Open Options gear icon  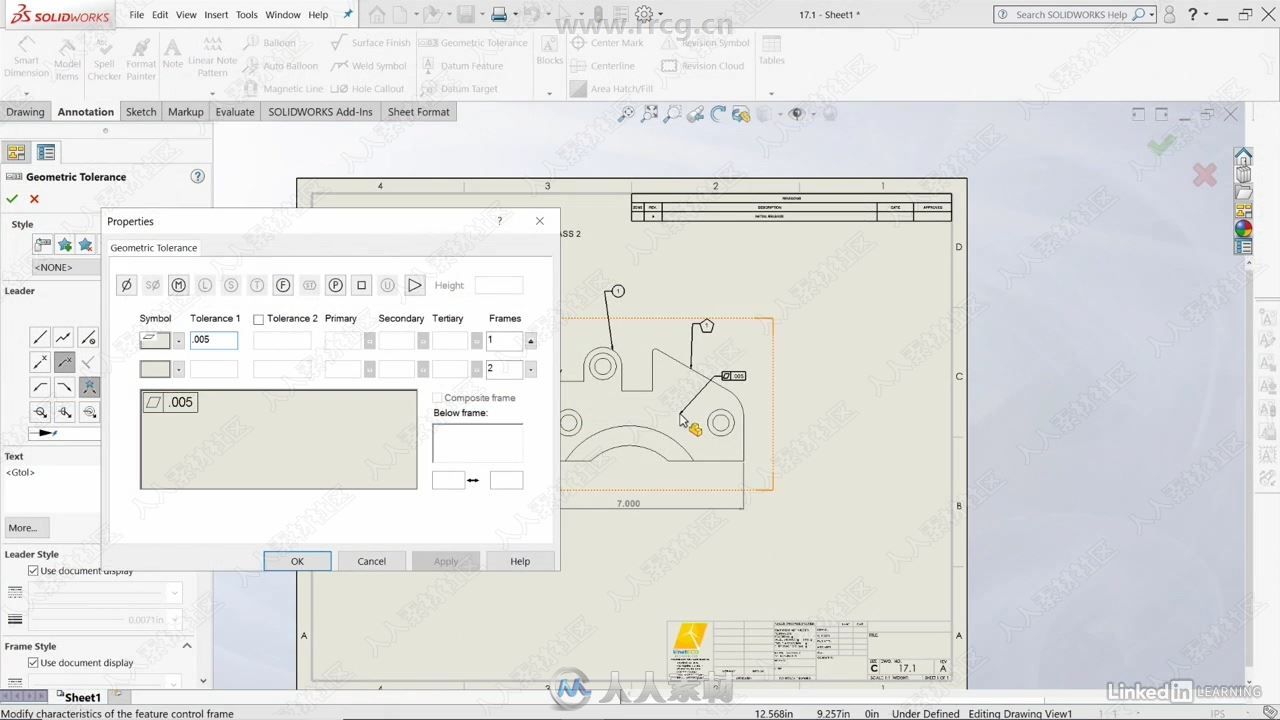click(x=644, y=14)
